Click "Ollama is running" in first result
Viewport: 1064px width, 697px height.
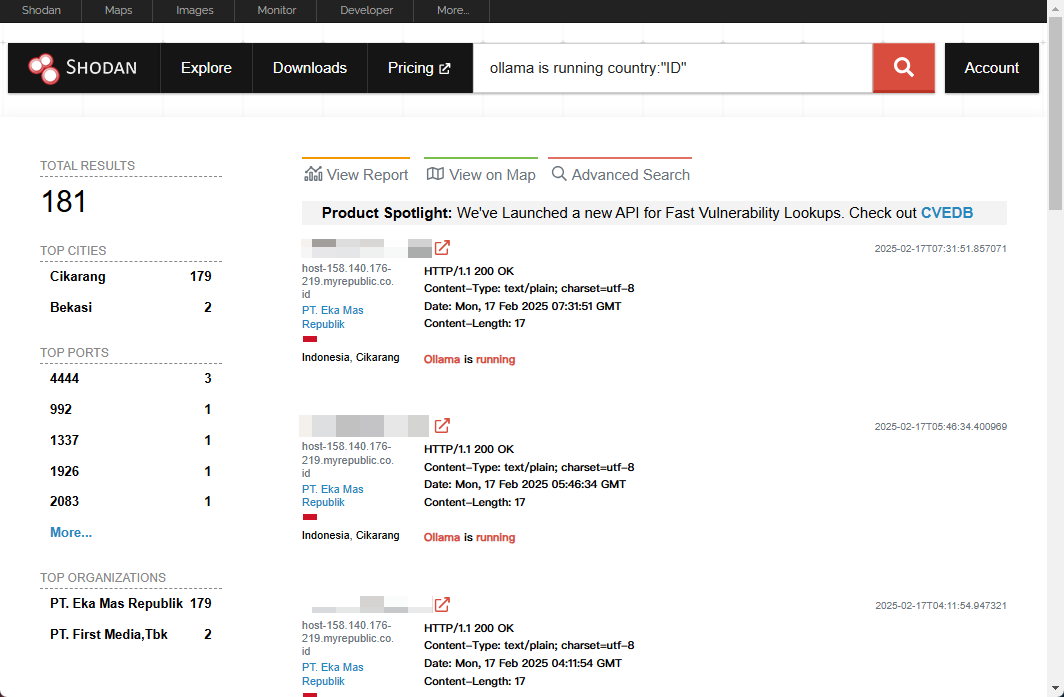[x=470, y=359]
